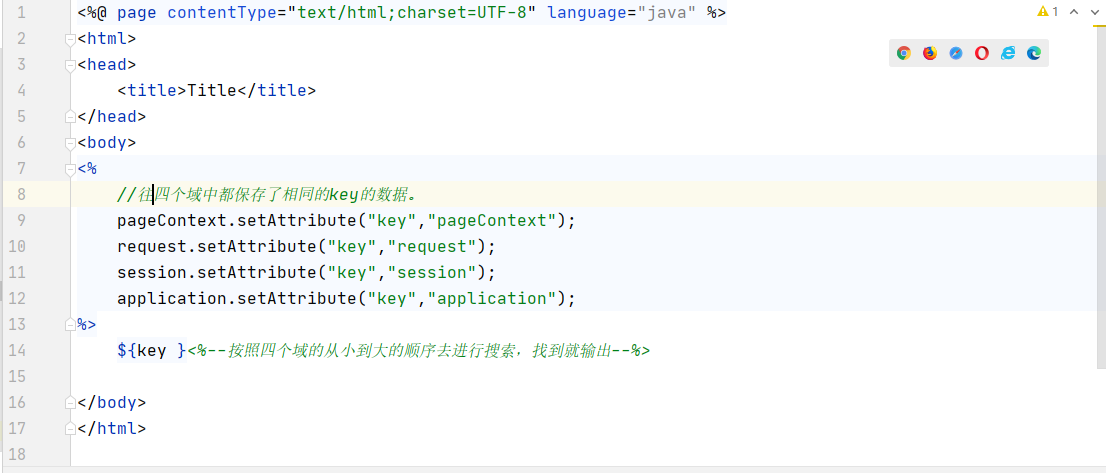
Task: Collapse the body tag fold marker
Action: (x=70, y=142)
